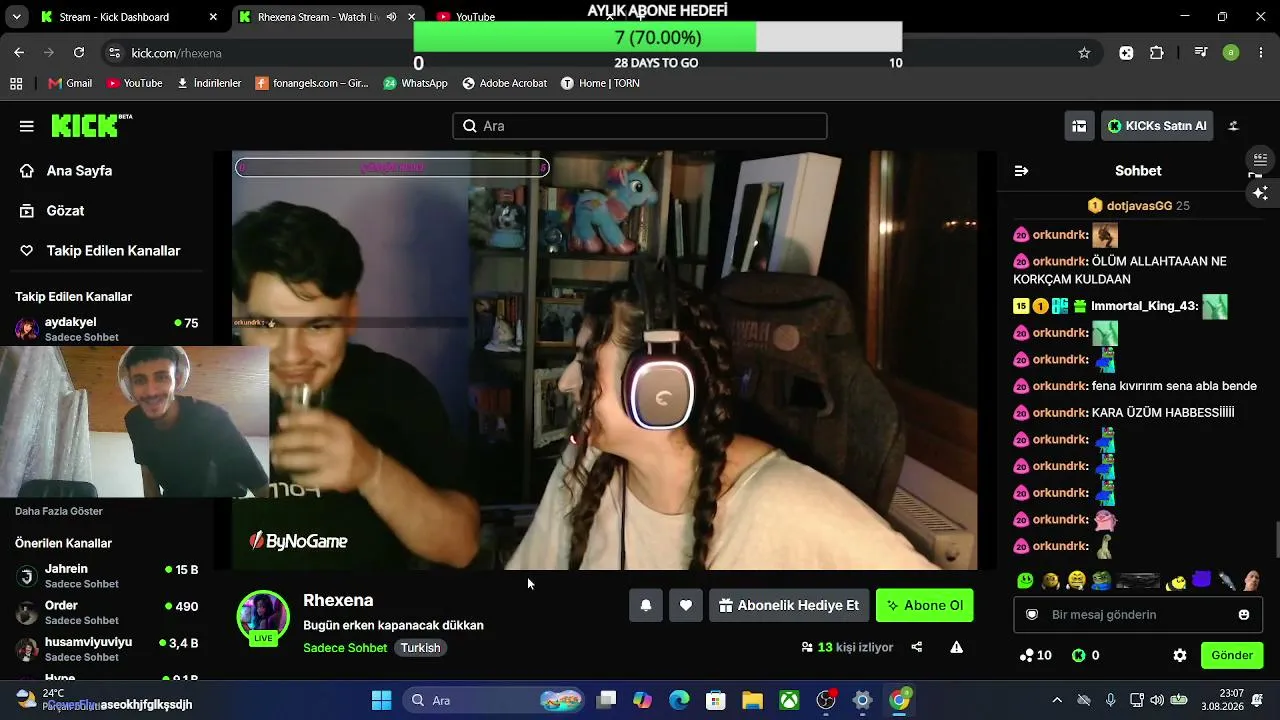The image size is (1280, 720).
Task: Open the taskbar volume control
Action: 1157,700
